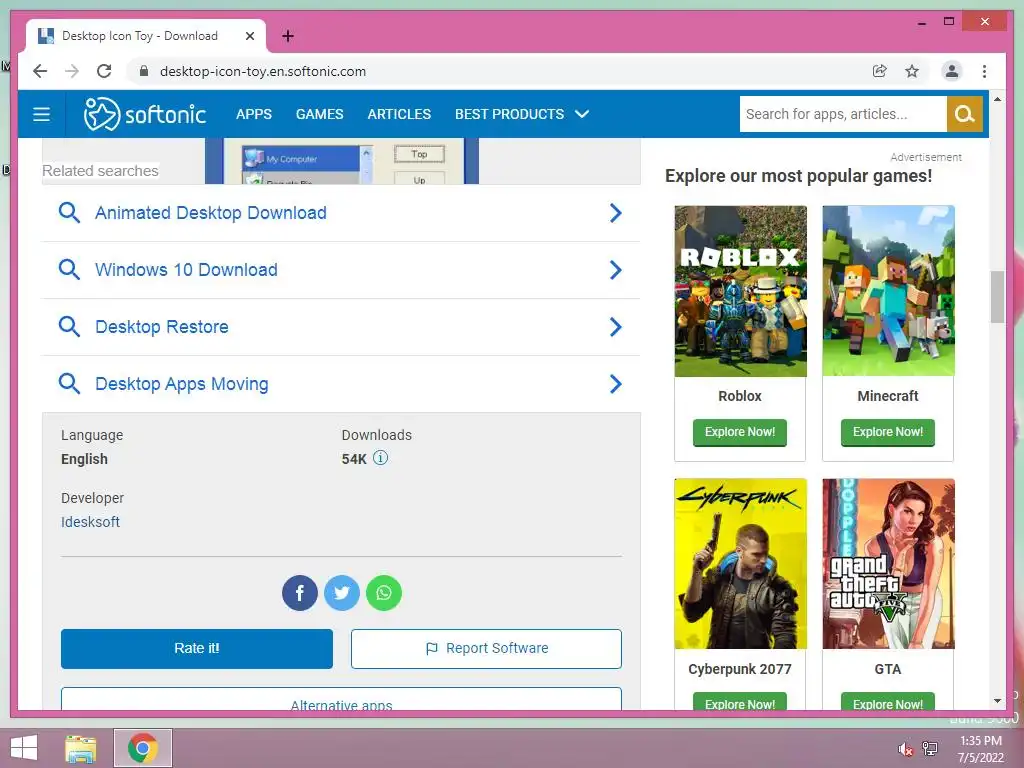Share page via Facebook icon

pyautogui.click(x=300, y=593)
